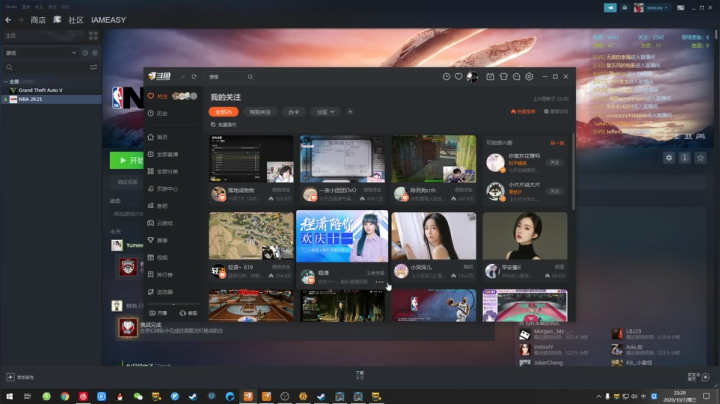Image resolution: width=720 pixels, height=404 pixels.
Task: Click the Steam library search field
Action: pyautogui.click(x=46, y=67)
